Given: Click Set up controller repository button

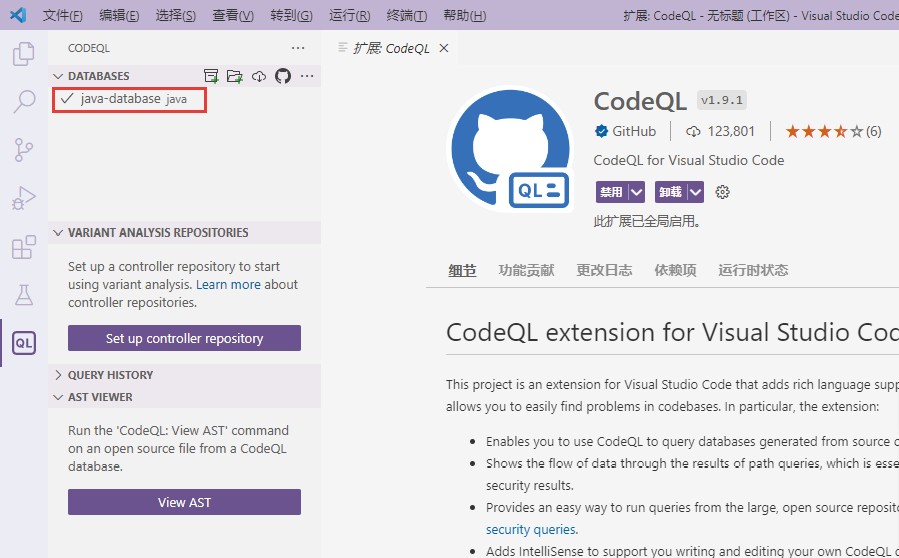Looking at the screenshot, I should (184, 338).
